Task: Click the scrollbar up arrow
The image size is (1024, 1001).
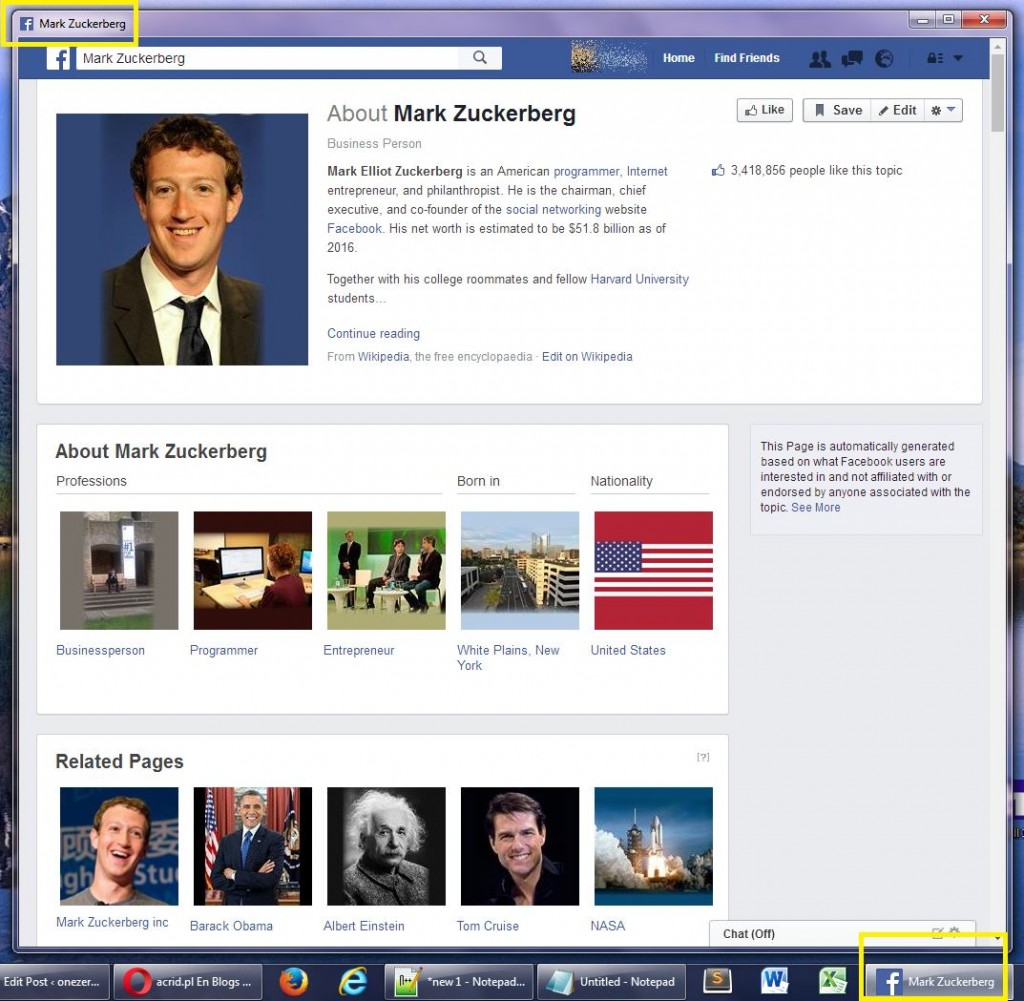Action: (x=997, y=47)
